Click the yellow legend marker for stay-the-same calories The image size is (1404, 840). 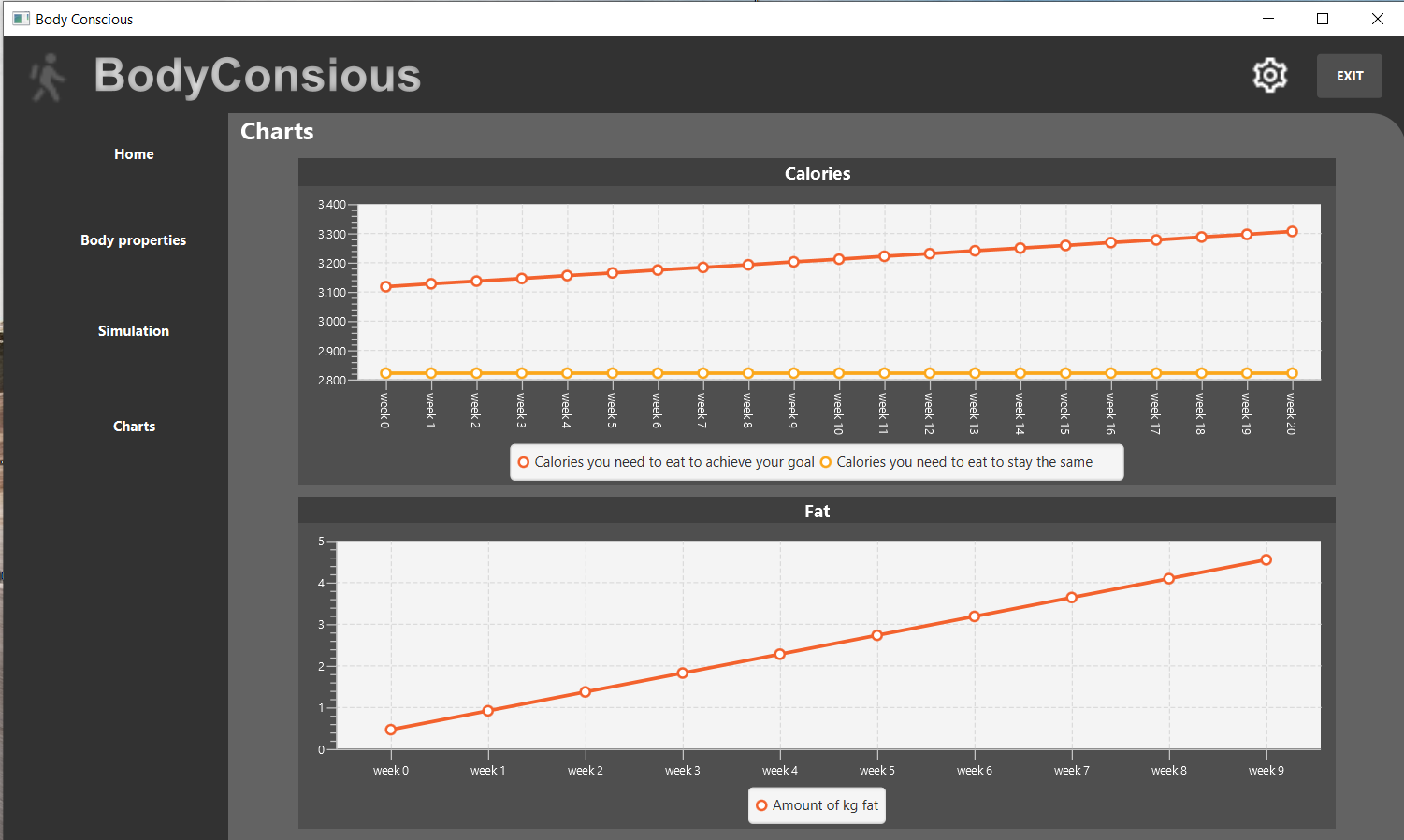coord(826,462)
